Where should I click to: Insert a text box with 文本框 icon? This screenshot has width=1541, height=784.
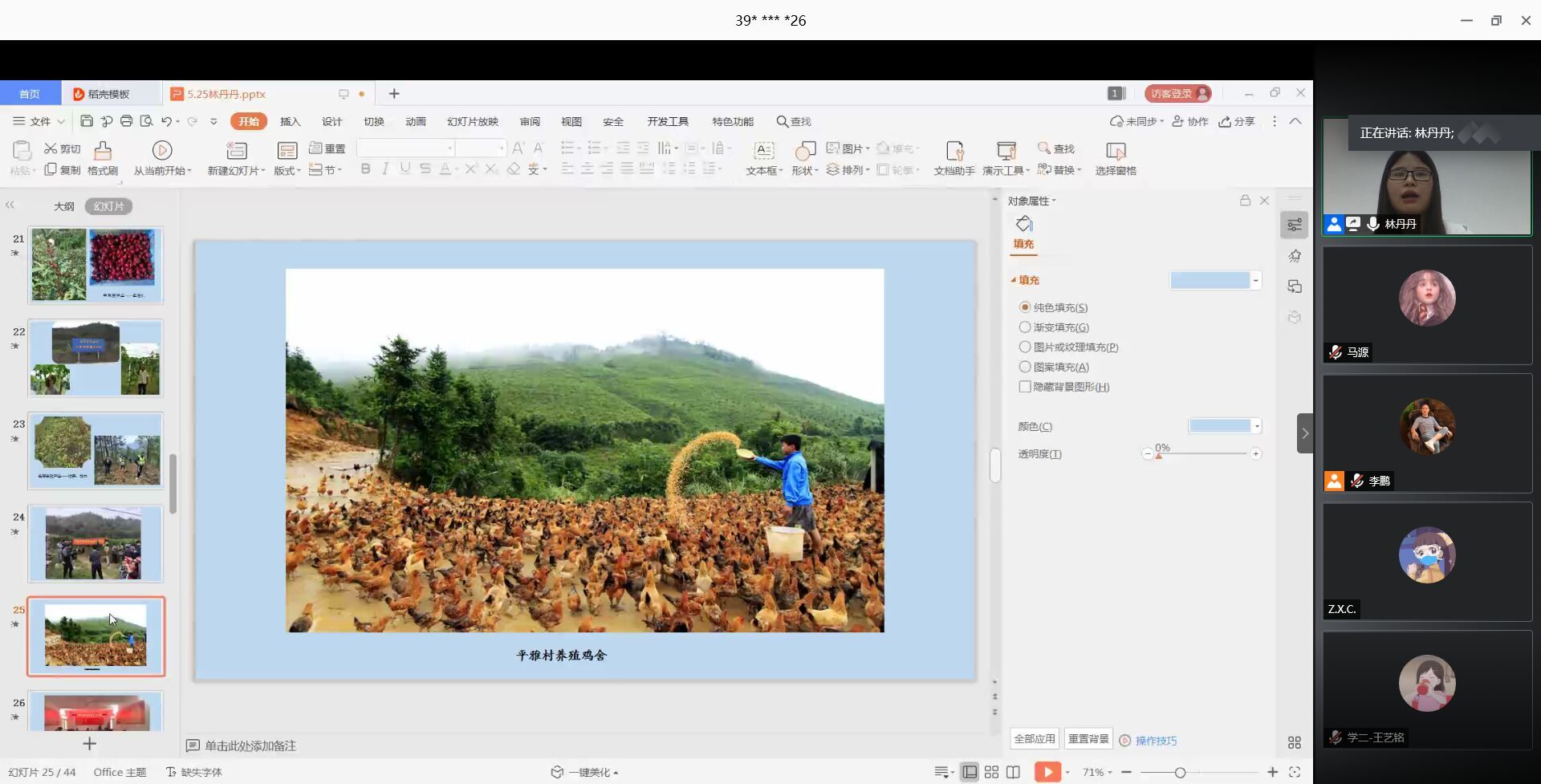coord(763,151)
